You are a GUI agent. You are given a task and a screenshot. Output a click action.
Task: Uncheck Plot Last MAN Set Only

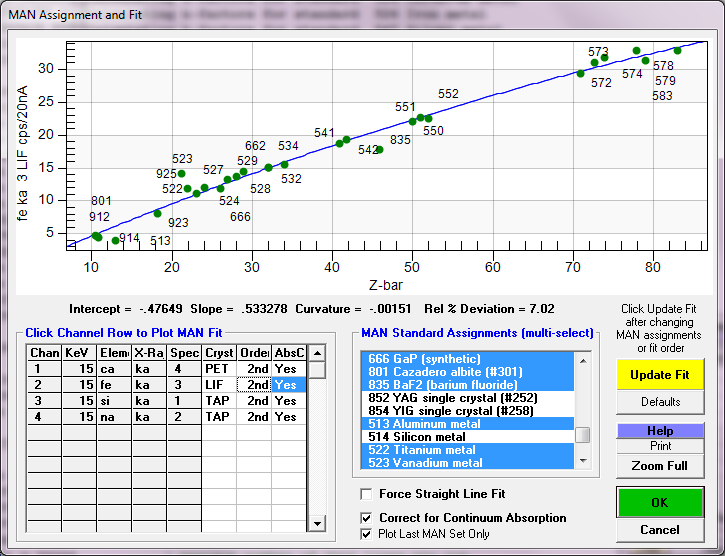click(368, 534)
